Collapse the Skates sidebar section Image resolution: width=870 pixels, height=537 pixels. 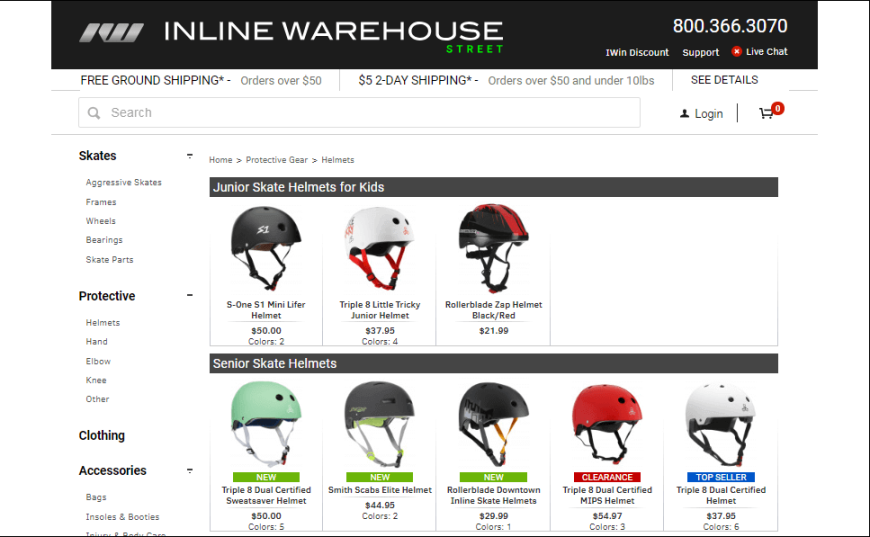pyautogui.click(x=190, y=156)
